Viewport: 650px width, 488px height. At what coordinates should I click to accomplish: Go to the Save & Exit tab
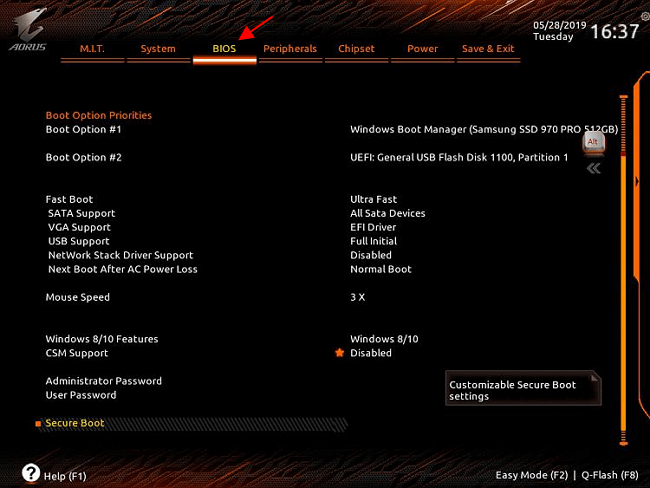pyautogui.click(x=488, y=49)
